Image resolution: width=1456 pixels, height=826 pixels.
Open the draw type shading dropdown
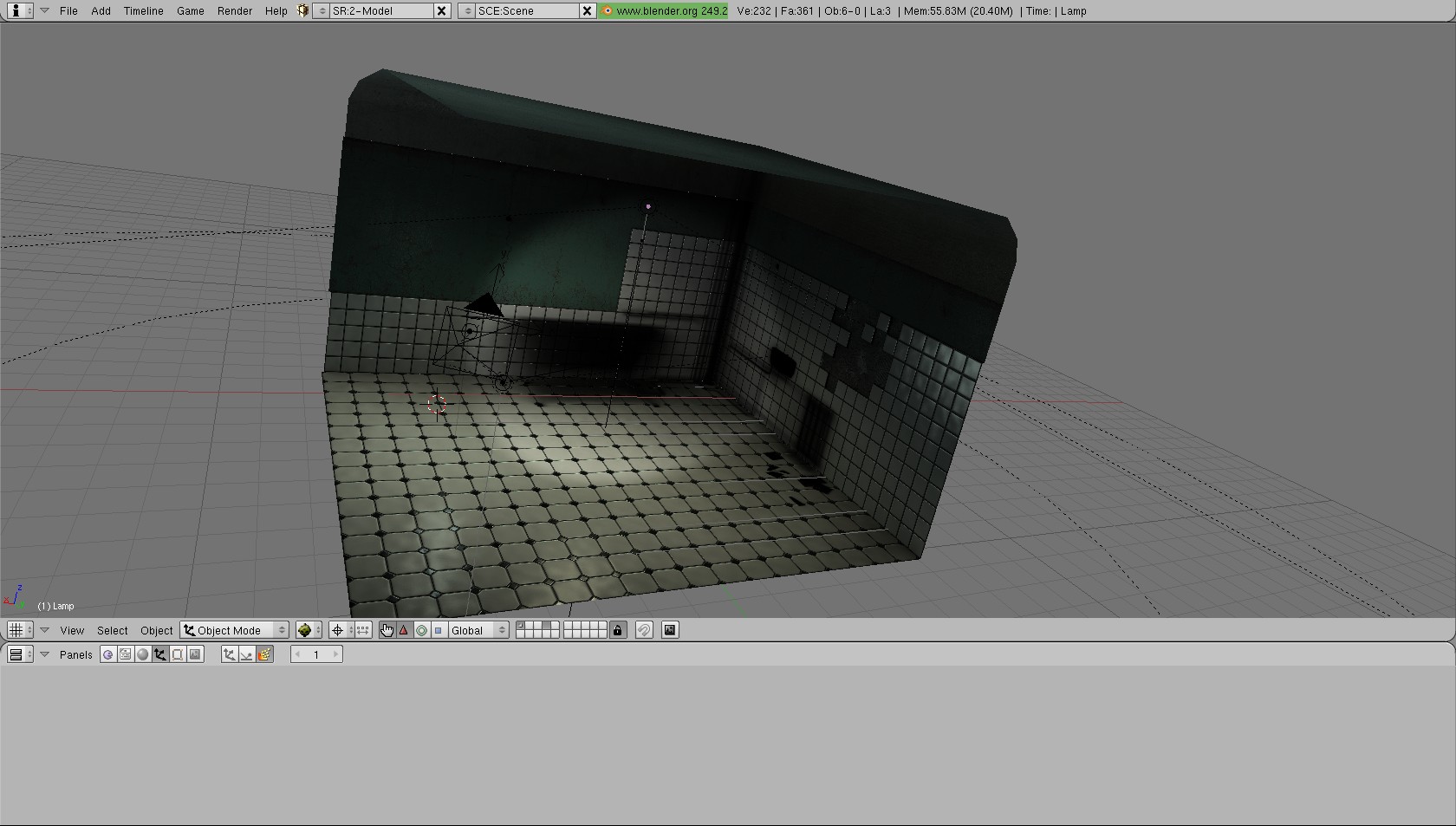pos(308,630)
